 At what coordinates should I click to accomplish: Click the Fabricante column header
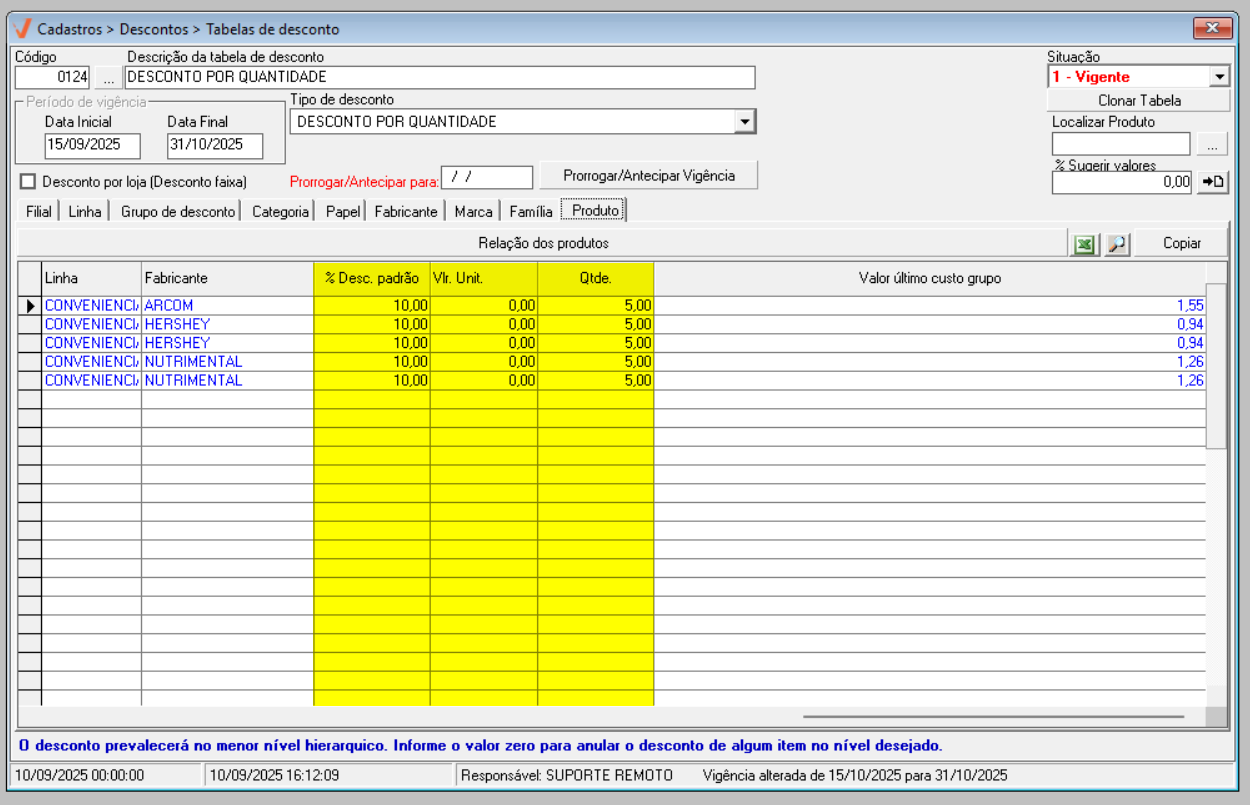(x=227, y=279)
